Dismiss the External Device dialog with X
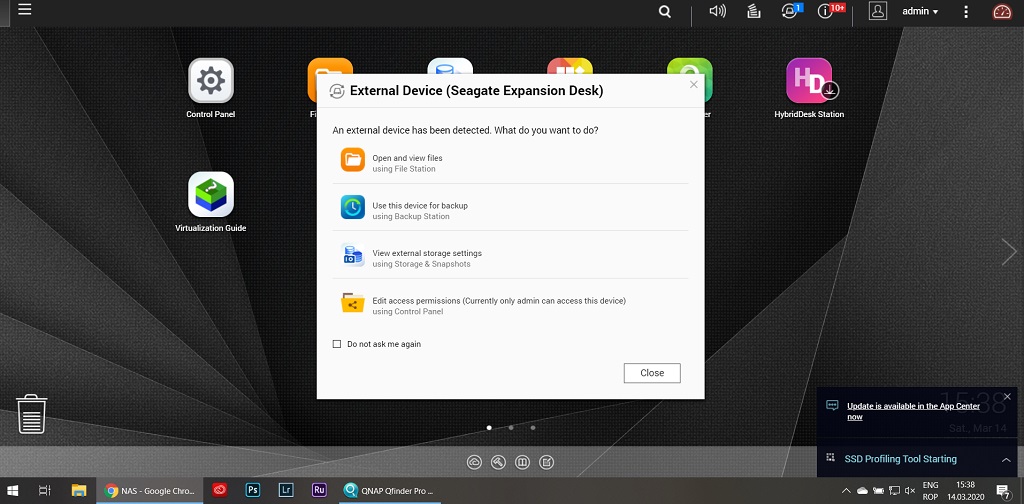 coord(694,84)
